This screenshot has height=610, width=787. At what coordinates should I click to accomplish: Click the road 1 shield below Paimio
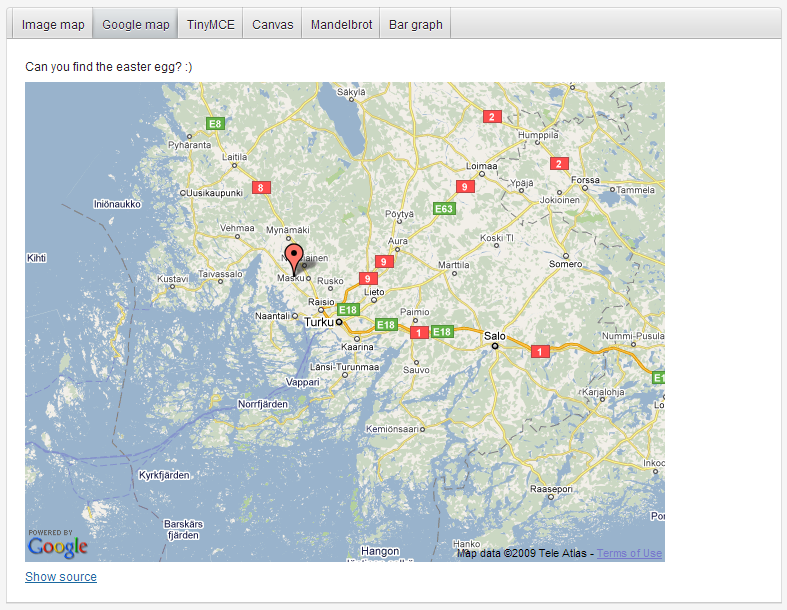click(419, 332)
